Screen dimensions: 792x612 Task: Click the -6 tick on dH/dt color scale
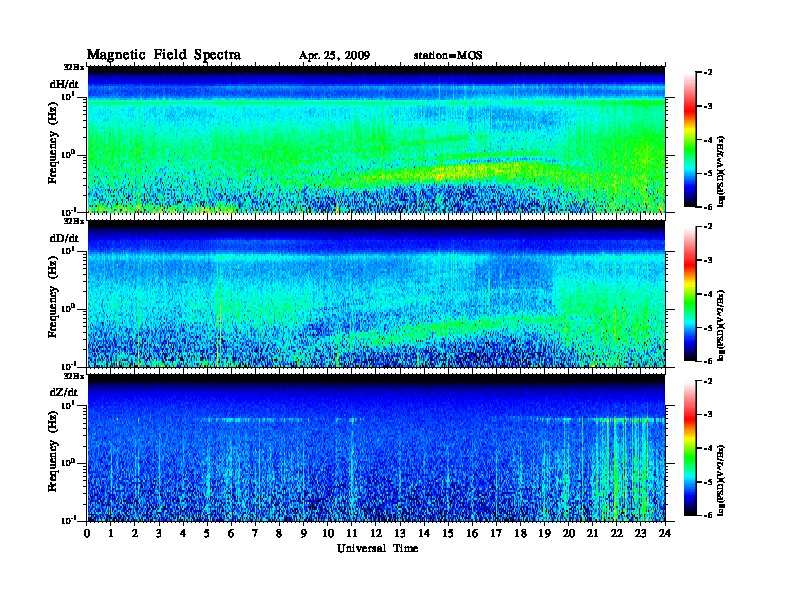click(708, 207)
